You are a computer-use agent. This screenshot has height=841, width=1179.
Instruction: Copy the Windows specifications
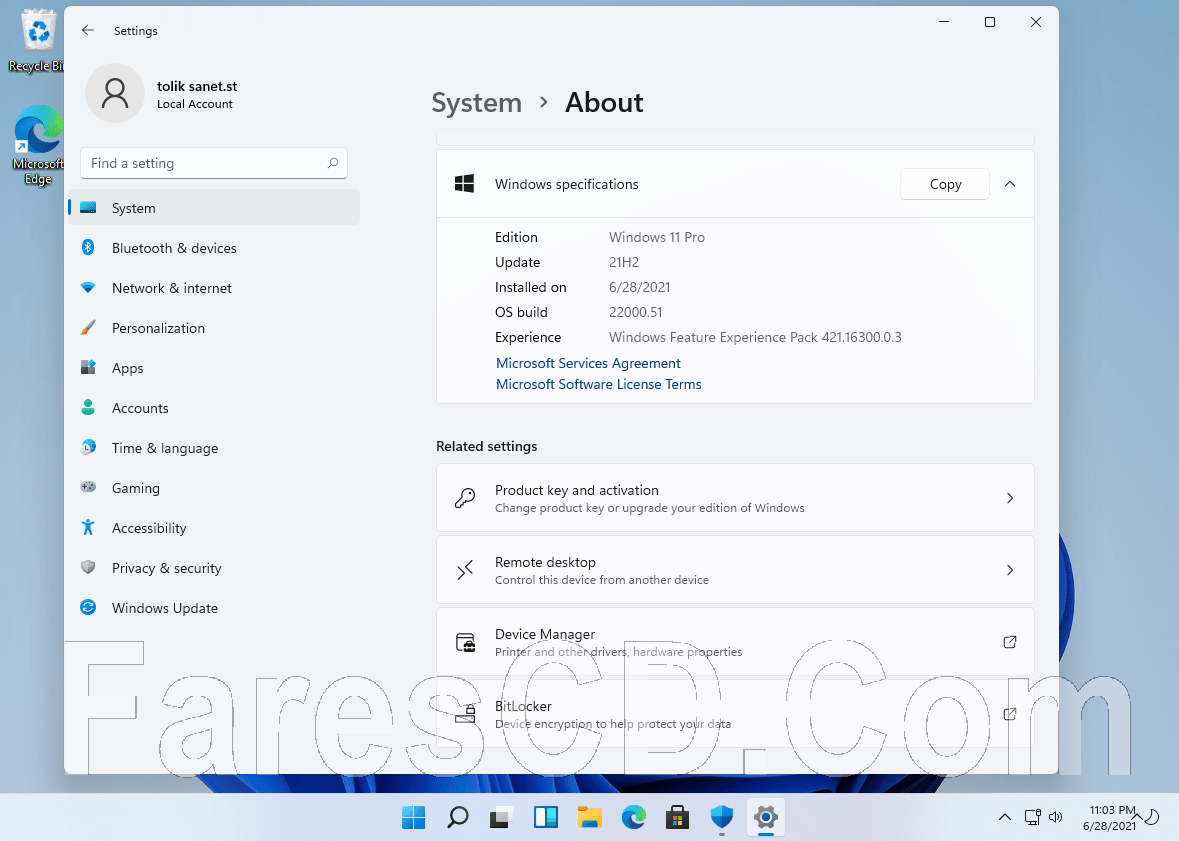pos(944,184)
